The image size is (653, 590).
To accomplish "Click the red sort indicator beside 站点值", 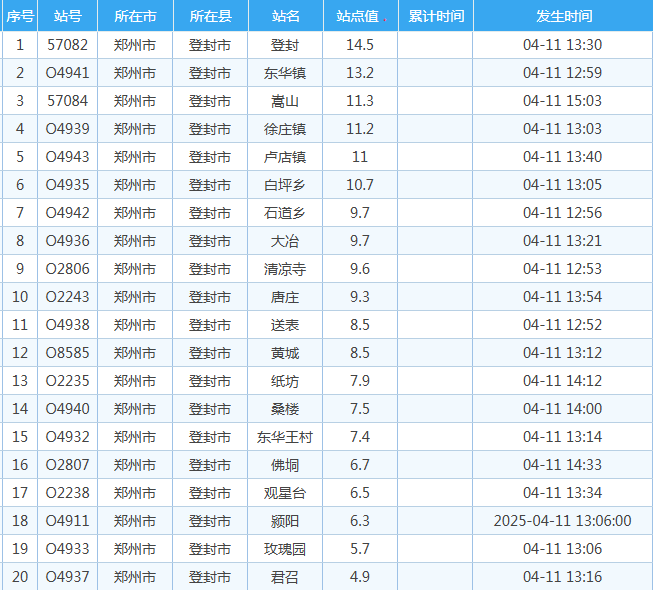I will [x=385, y=19].
